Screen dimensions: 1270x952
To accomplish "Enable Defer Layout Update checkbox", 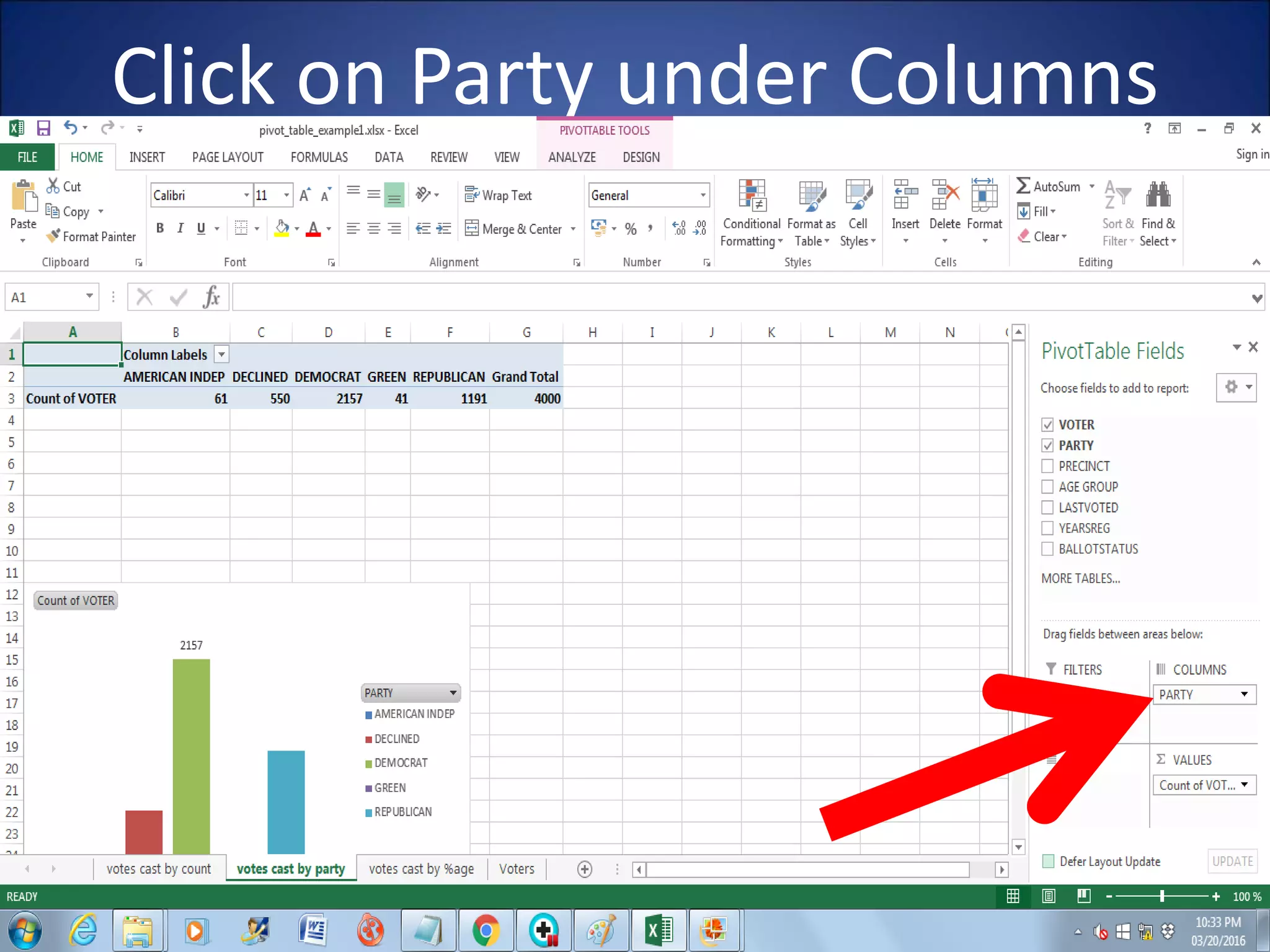I will pos(1049,861).
